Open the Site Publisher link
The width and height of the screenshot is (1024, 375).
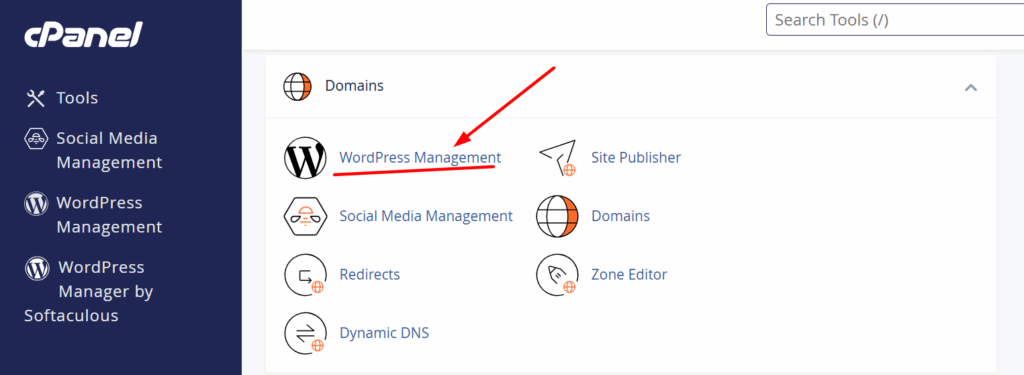click(636, 157)
